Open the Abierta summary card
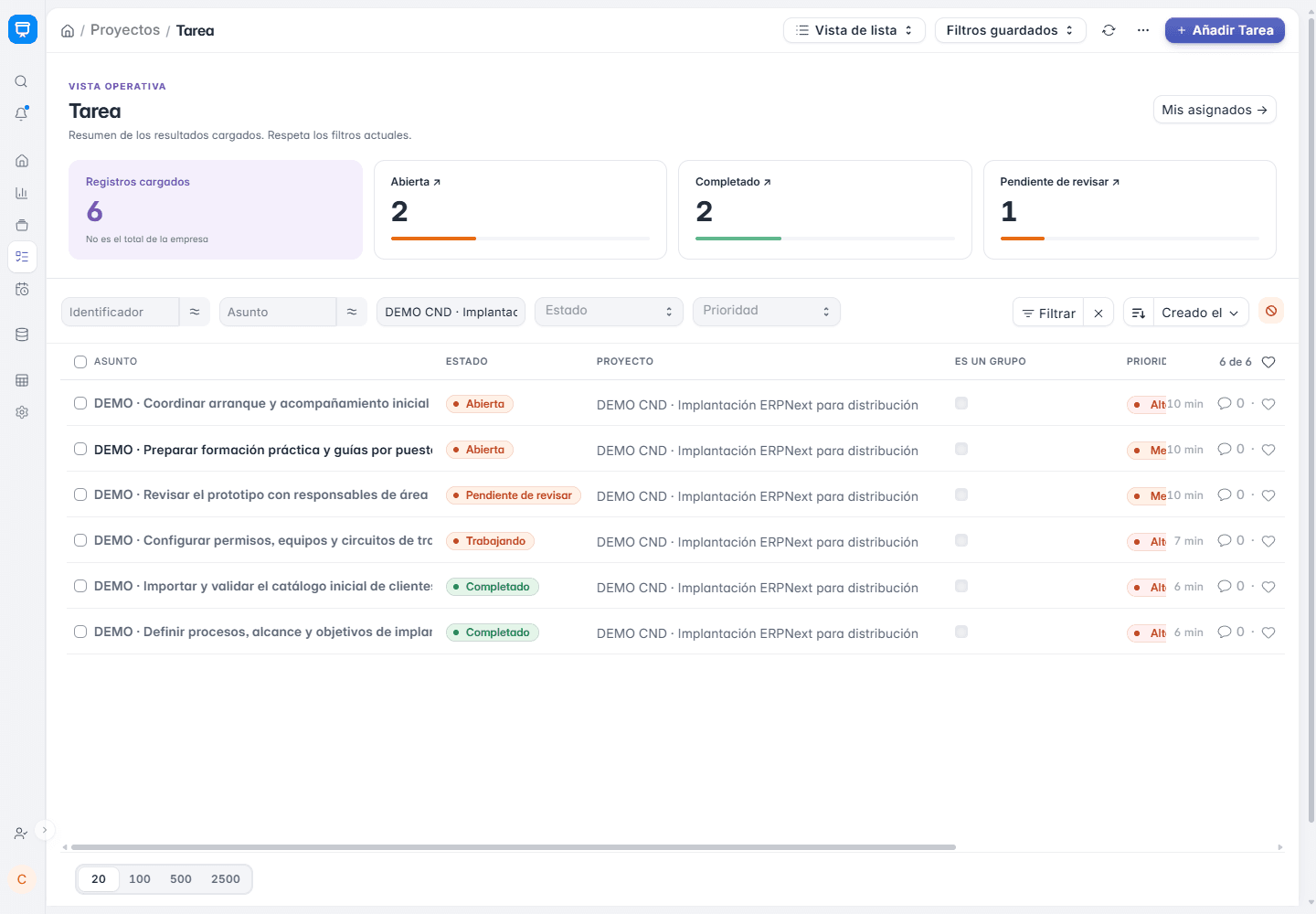 point(520,210)
